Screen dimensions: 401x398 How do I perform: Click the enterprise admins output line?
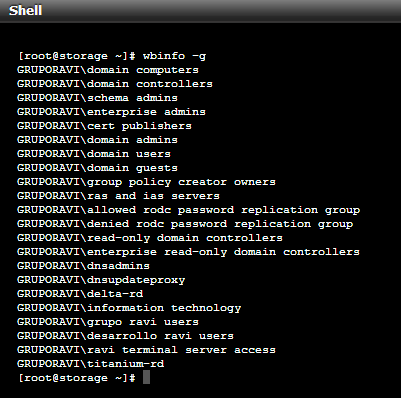point(111,112)
